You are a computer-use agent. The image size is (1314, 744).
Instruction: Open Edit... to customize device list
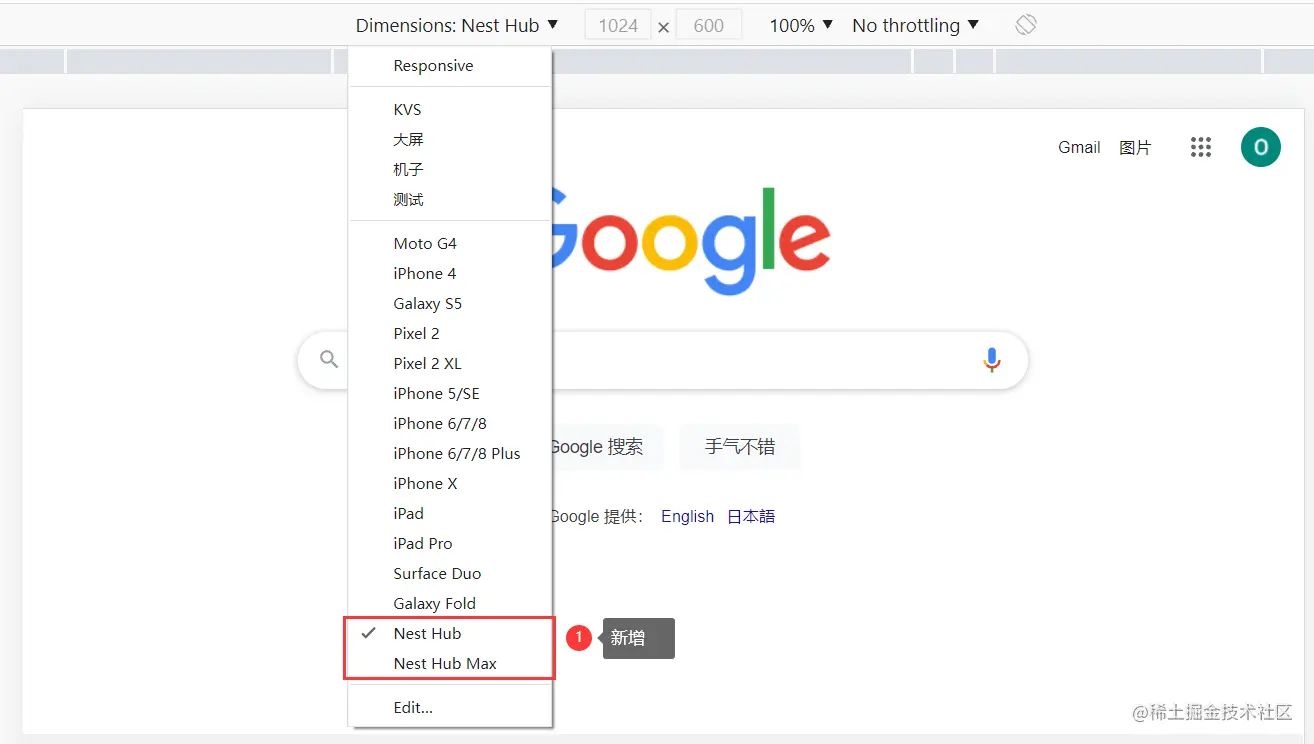pos(450,708)
